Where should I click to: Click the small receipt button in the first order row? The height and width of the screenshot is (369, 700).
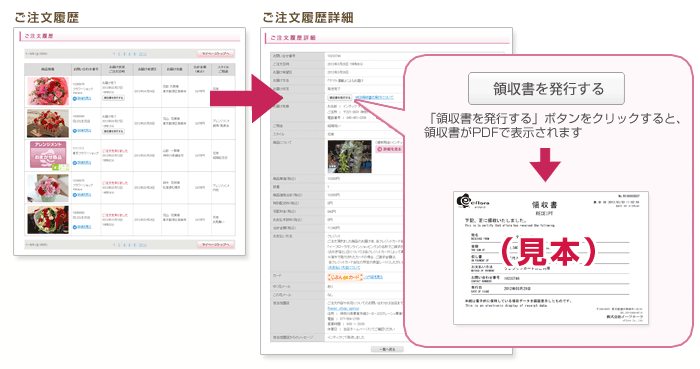pyautogui.click(x=113, y=98)
